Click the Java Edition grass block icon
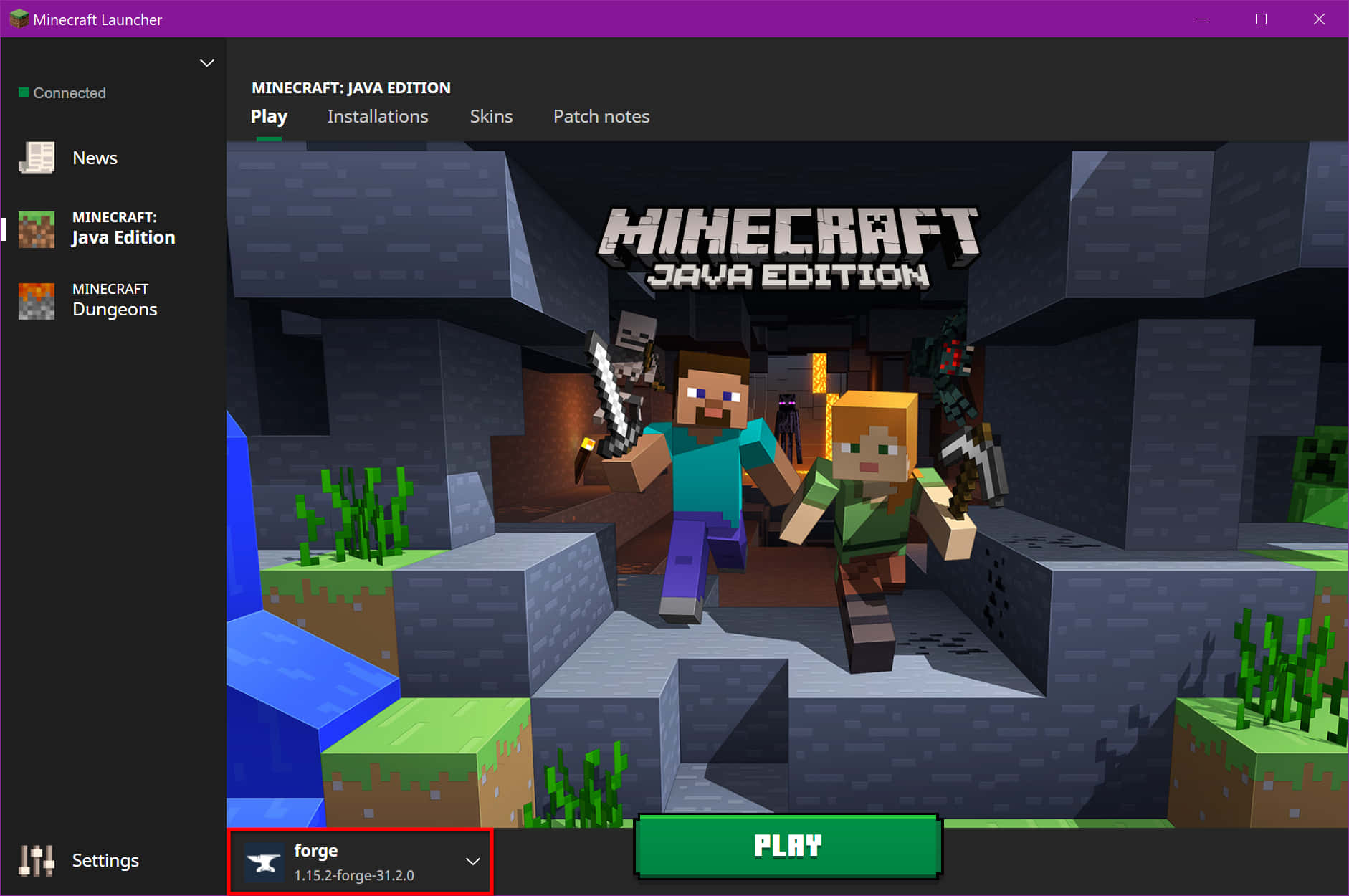This screenshot has height=896, width=1349. [x=37, y=229]
